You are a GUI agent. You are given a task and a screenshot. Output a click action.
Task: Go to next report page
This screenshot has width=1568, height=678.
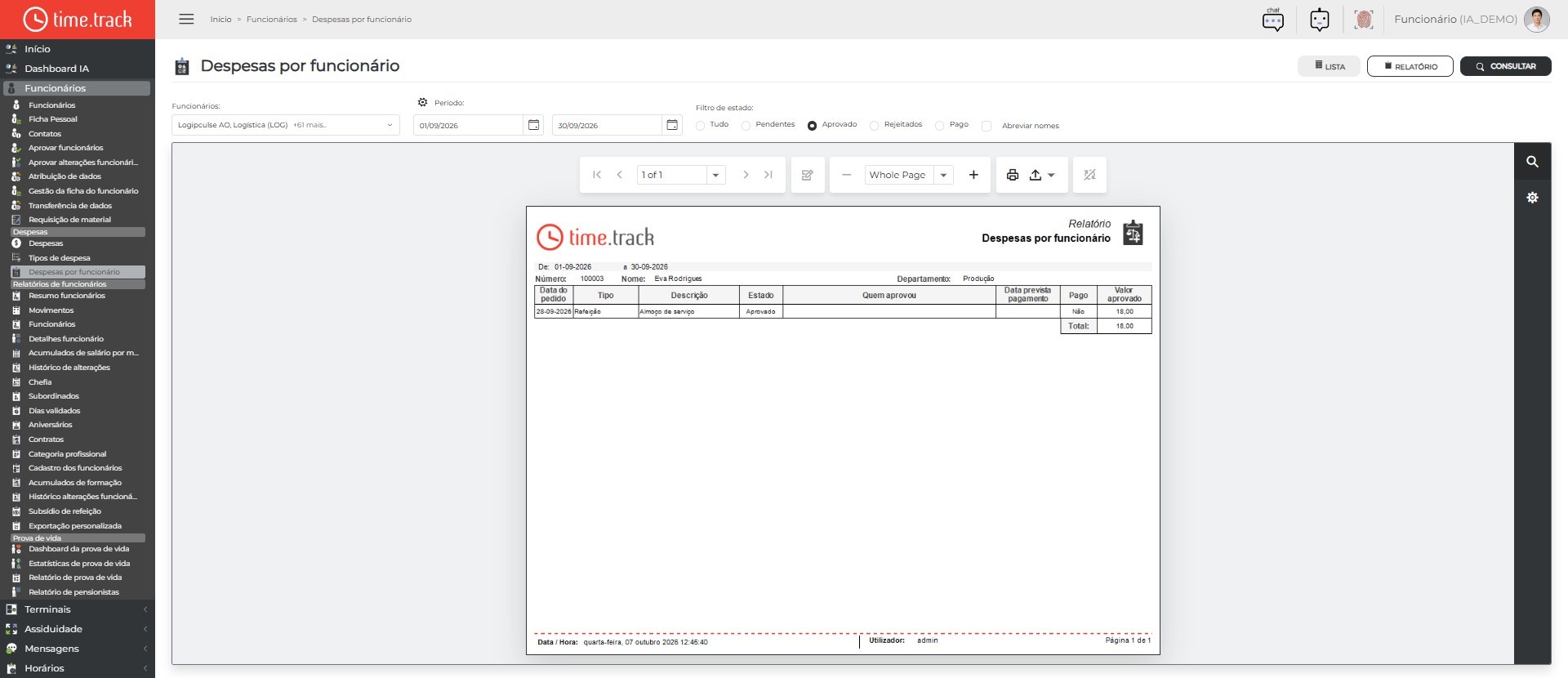click(x=746, y=175)
